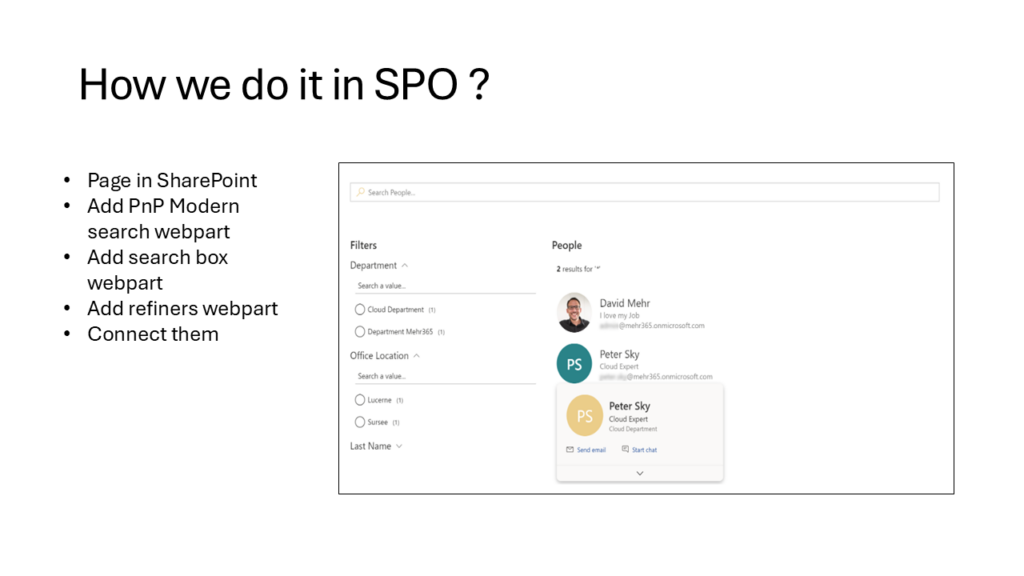Click "Cloud Department" text in the hover card
The image size is (1024, 576).
click(x=633, y=429)
